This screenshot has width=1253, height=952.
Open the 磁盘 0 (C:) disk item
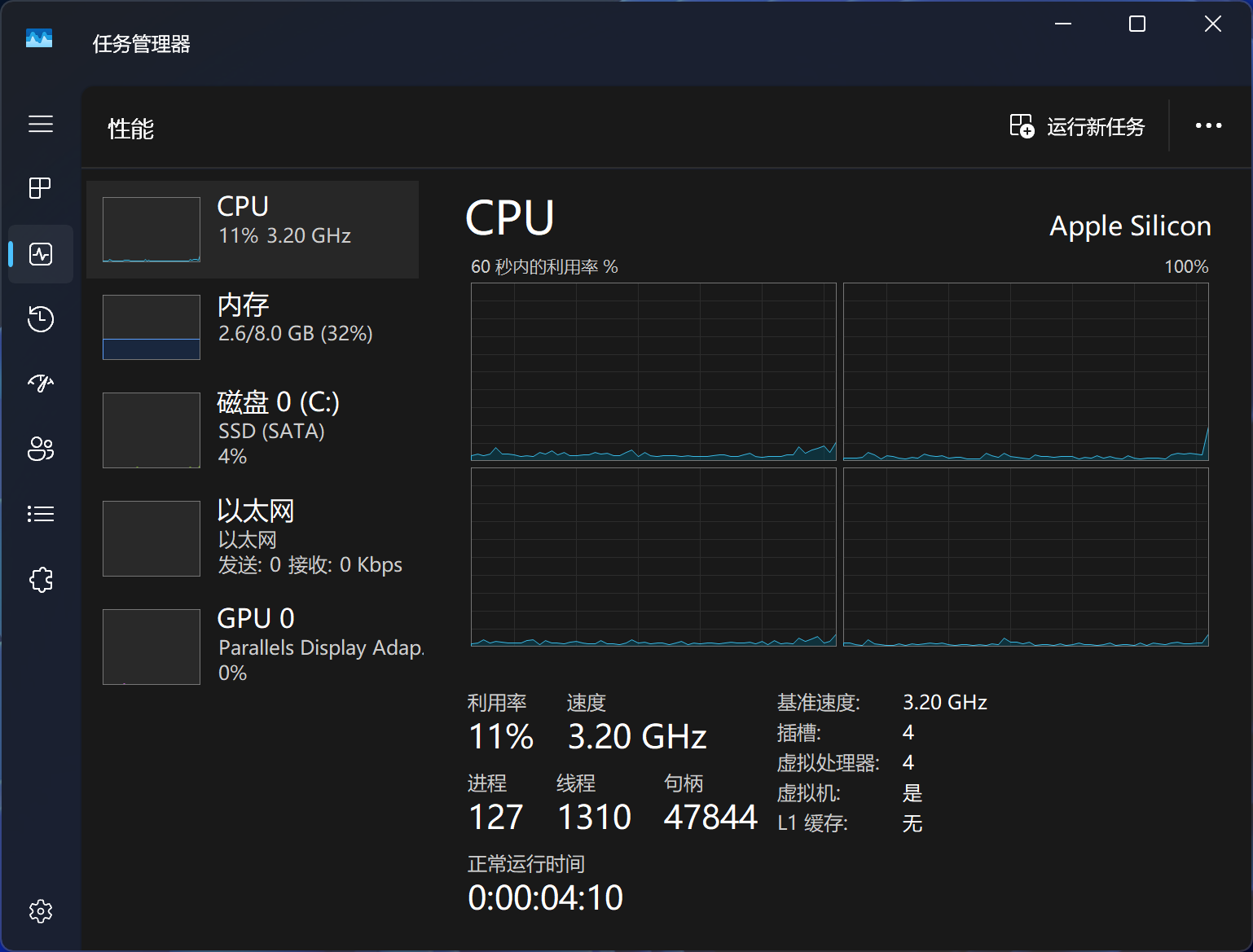[253, 430]
